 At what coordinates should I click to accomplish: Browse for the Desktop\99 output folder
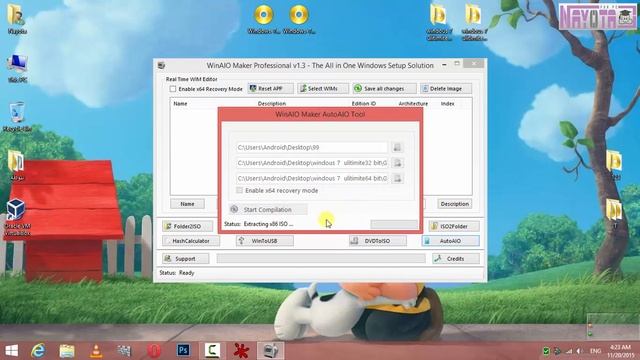click(397, 147)
